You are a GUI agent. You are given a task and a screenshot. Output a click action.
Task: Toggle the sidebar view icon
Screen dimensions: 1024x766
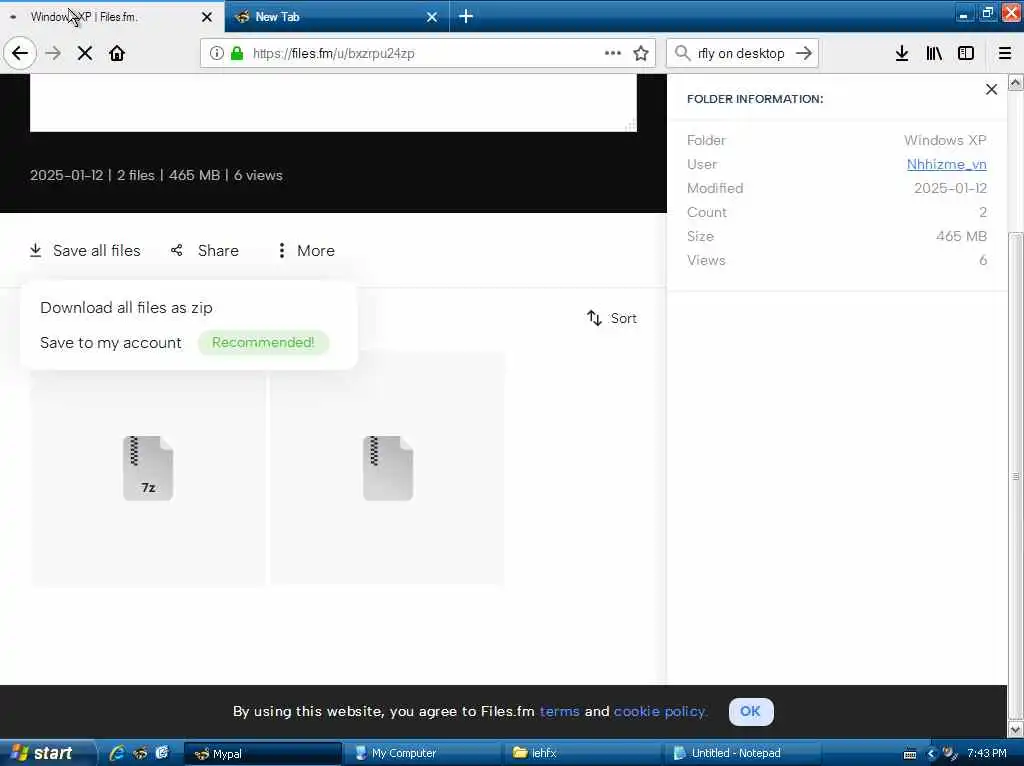[x=966, y=53]
